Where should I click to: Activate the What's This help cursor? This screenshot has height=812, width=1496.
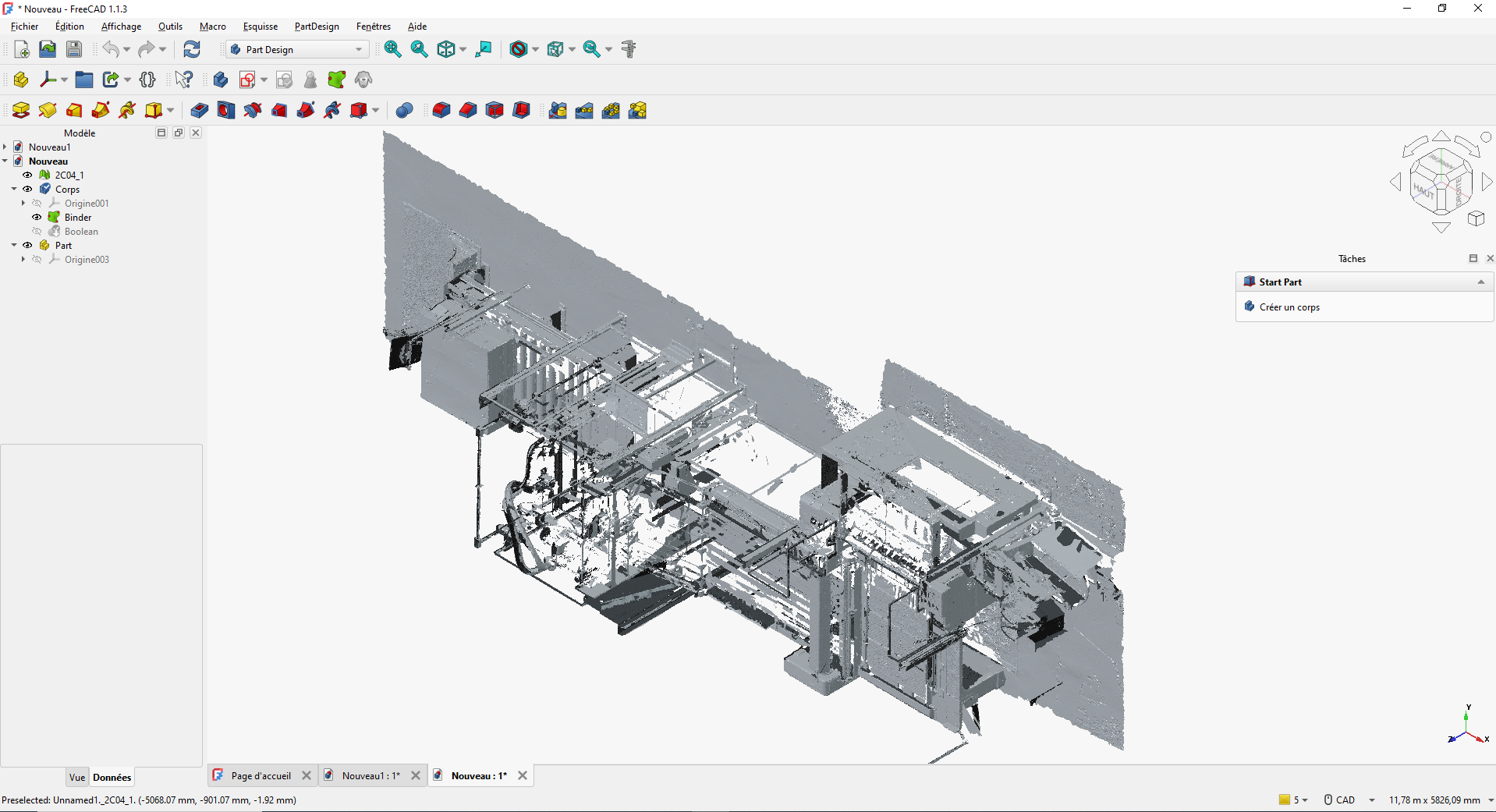[184, 80]
